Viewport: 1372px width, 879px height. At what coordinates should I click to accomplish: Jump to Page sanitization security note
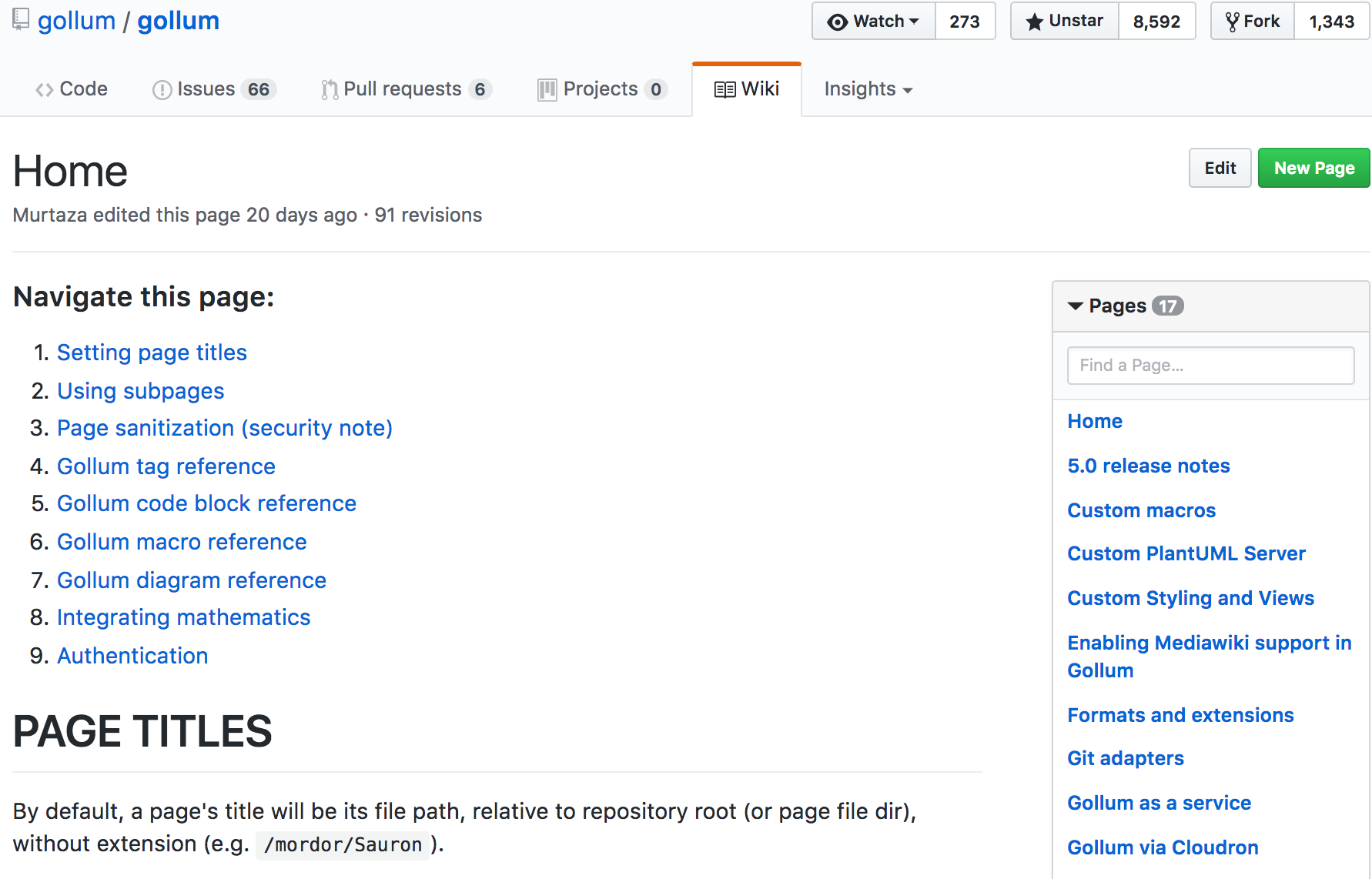point(225,428)
